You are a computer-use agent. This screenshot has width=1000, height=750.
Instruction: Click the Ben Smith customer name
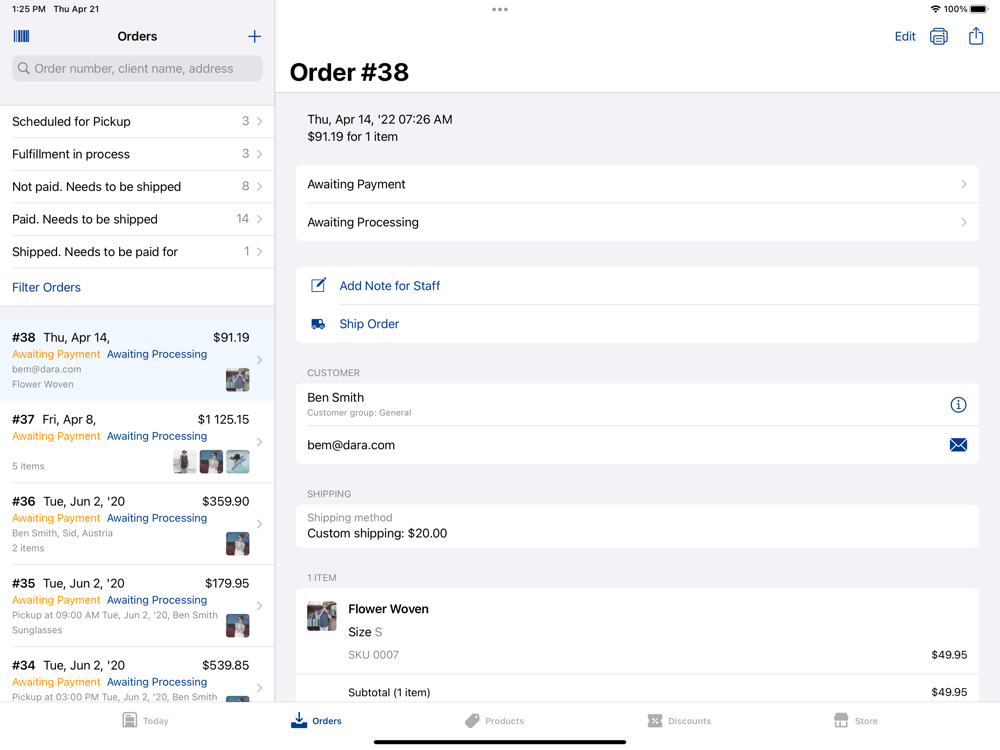coord(335,397)
